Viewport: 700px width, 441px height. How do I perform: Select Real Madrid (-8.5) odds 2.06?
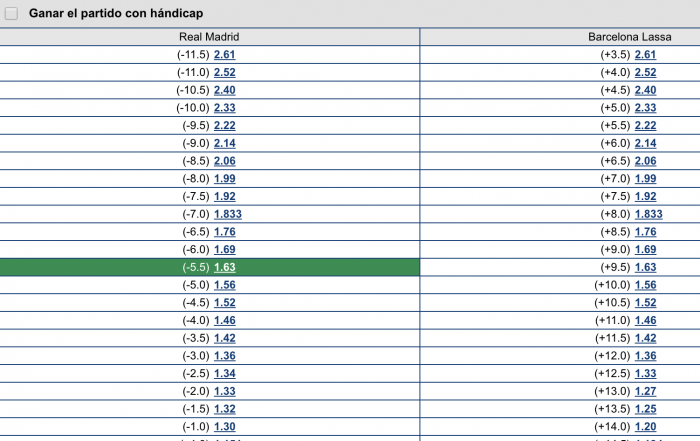coord(225,161)
